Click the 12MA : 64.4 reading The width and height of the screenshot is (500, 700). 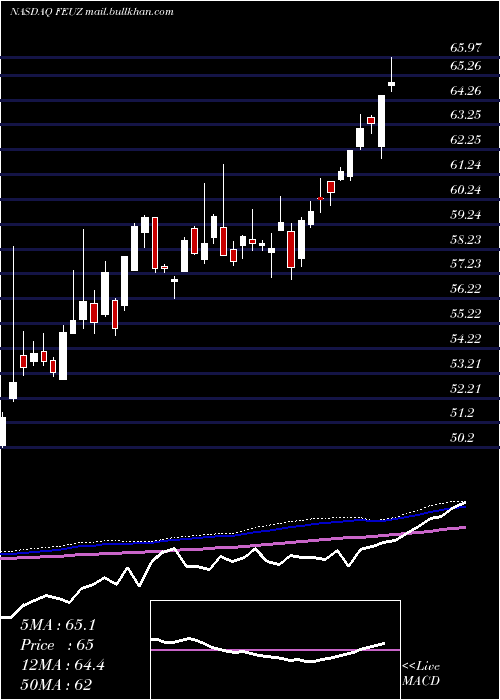[62, 666]
